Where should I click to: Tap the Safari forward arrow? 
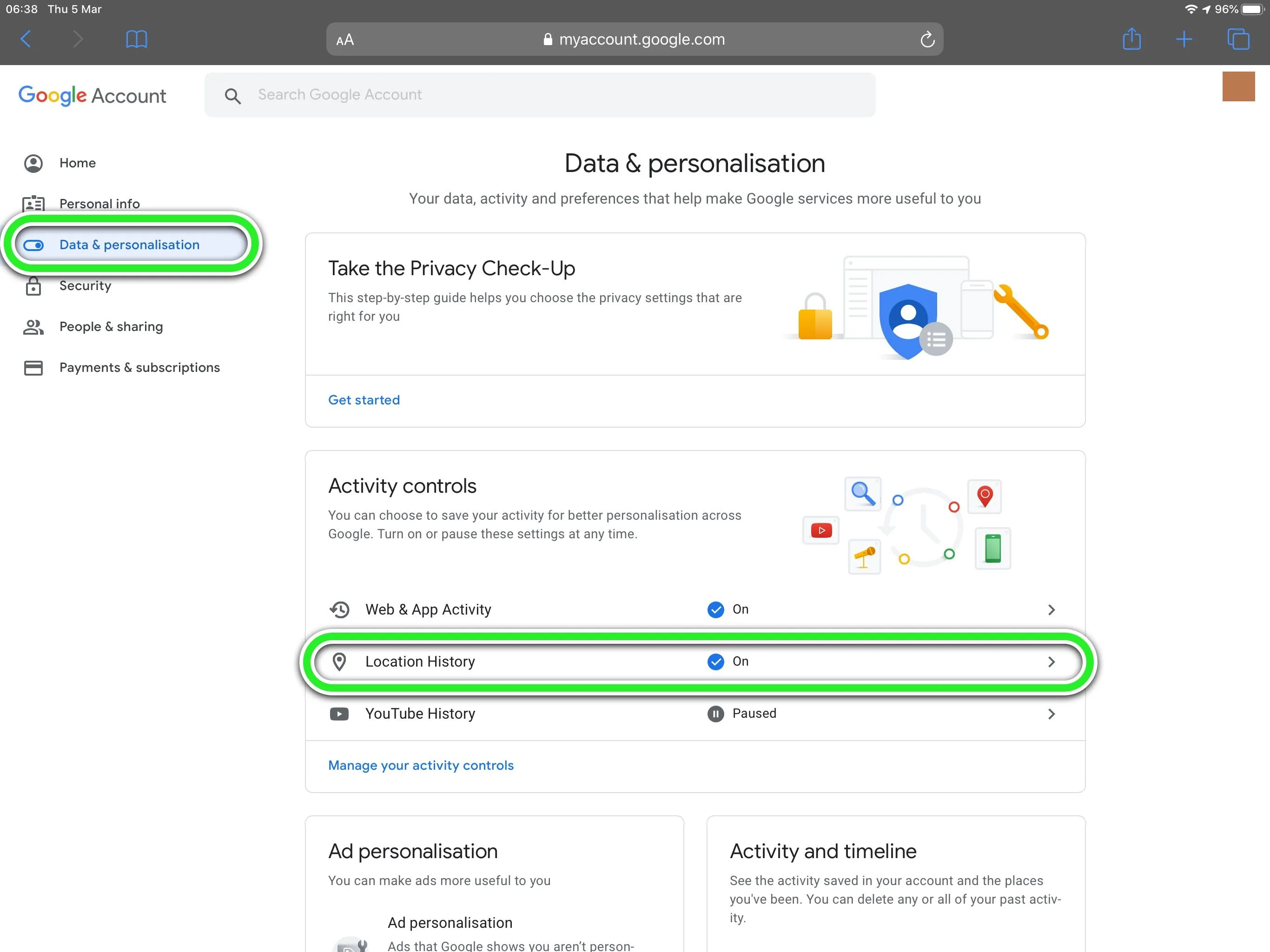(78, 39)
